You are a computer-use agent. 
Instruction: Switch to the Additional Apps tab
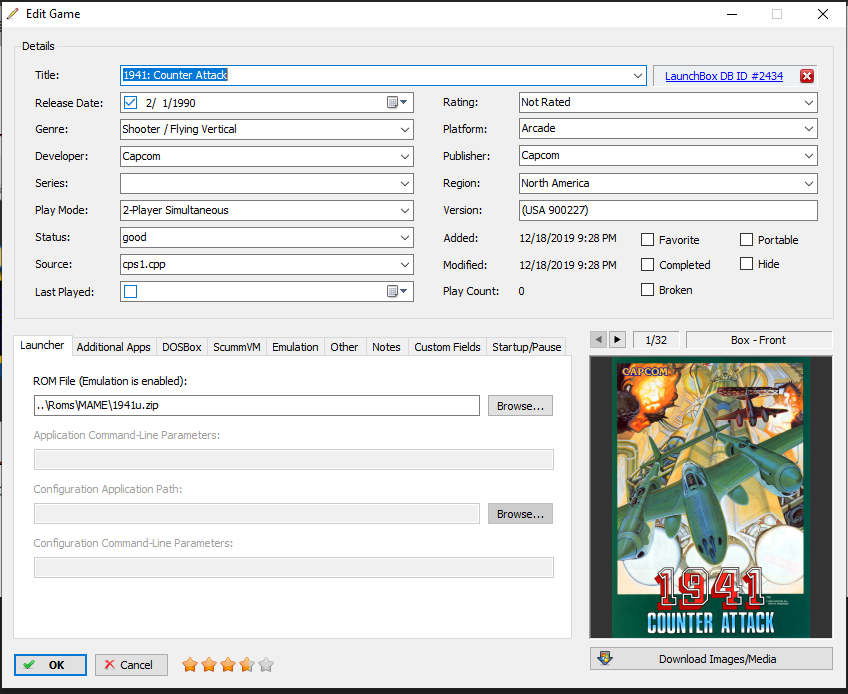[x=114, y=347]
